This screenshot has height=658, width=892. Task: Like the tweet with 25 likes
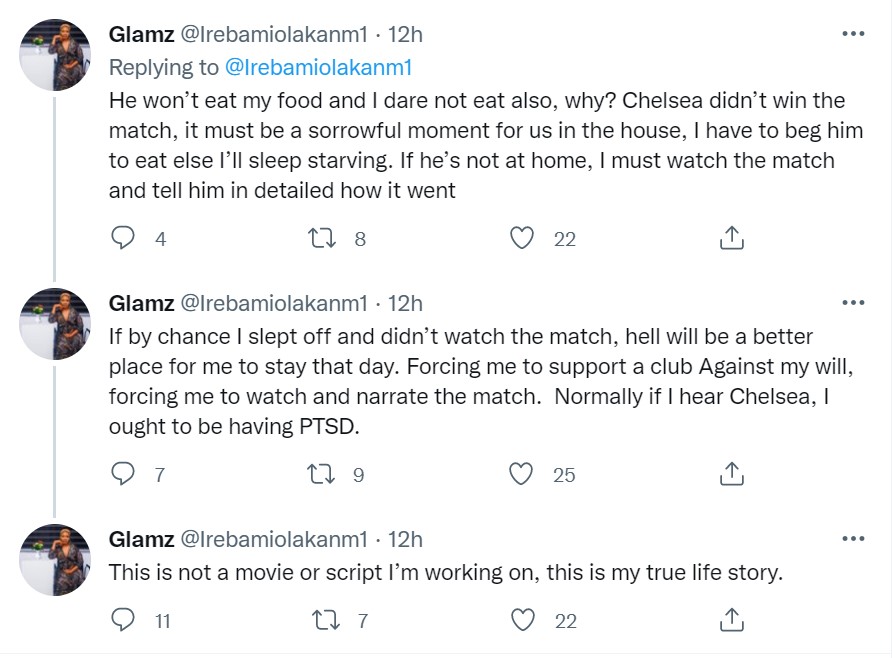coord(521,474)
